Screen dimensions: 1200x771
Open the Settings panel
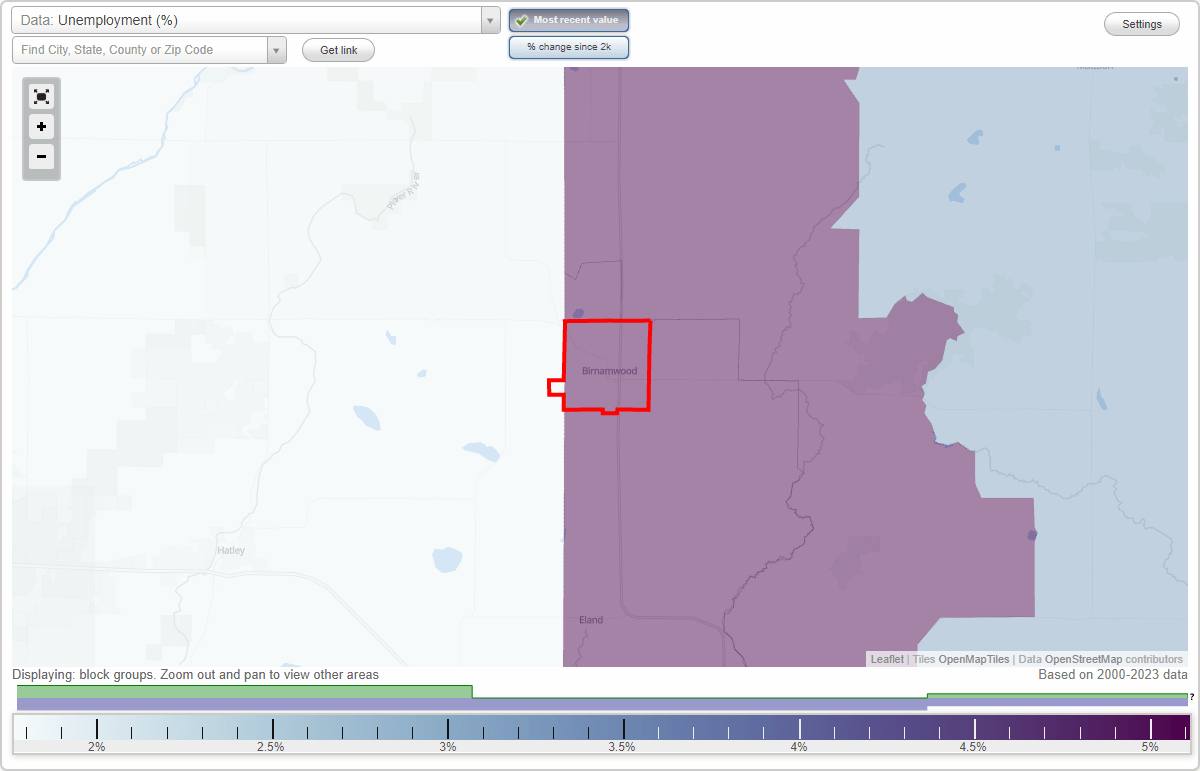[1141, 23]
